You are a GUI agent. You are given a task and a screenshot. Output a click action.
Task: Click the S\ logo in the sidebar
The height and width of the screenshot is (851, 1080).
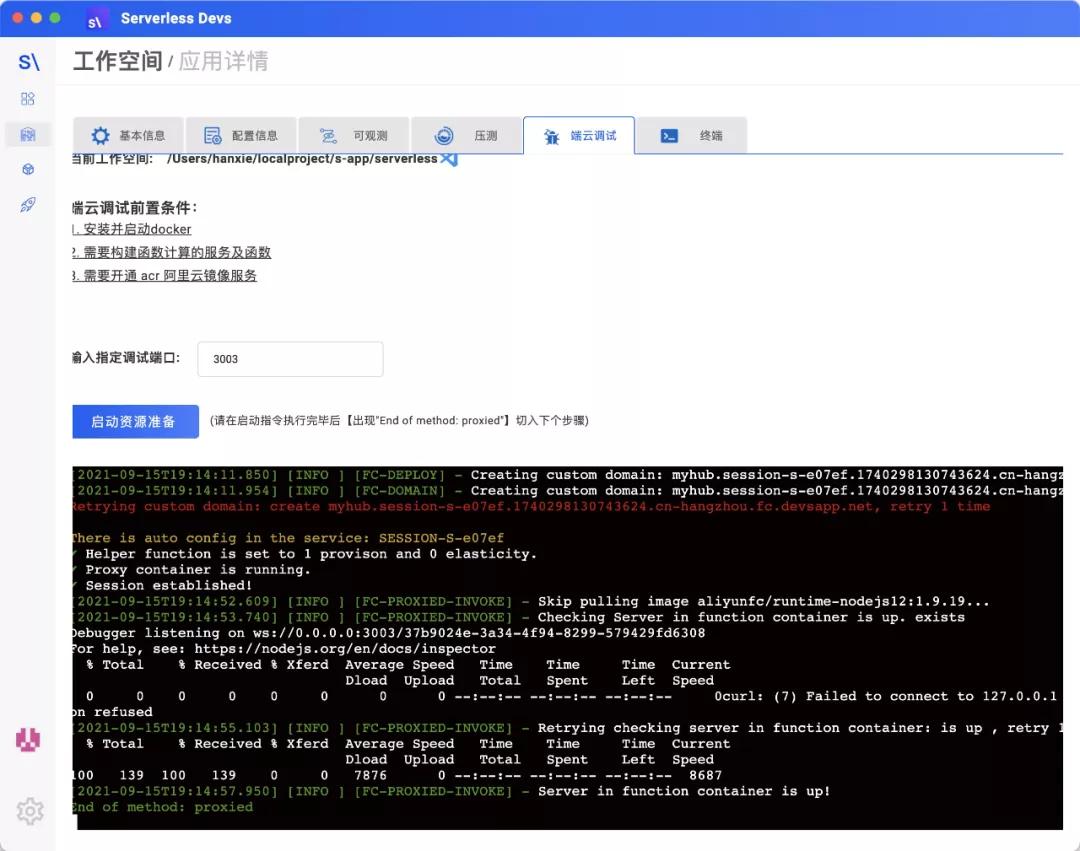tap(28, 62)
